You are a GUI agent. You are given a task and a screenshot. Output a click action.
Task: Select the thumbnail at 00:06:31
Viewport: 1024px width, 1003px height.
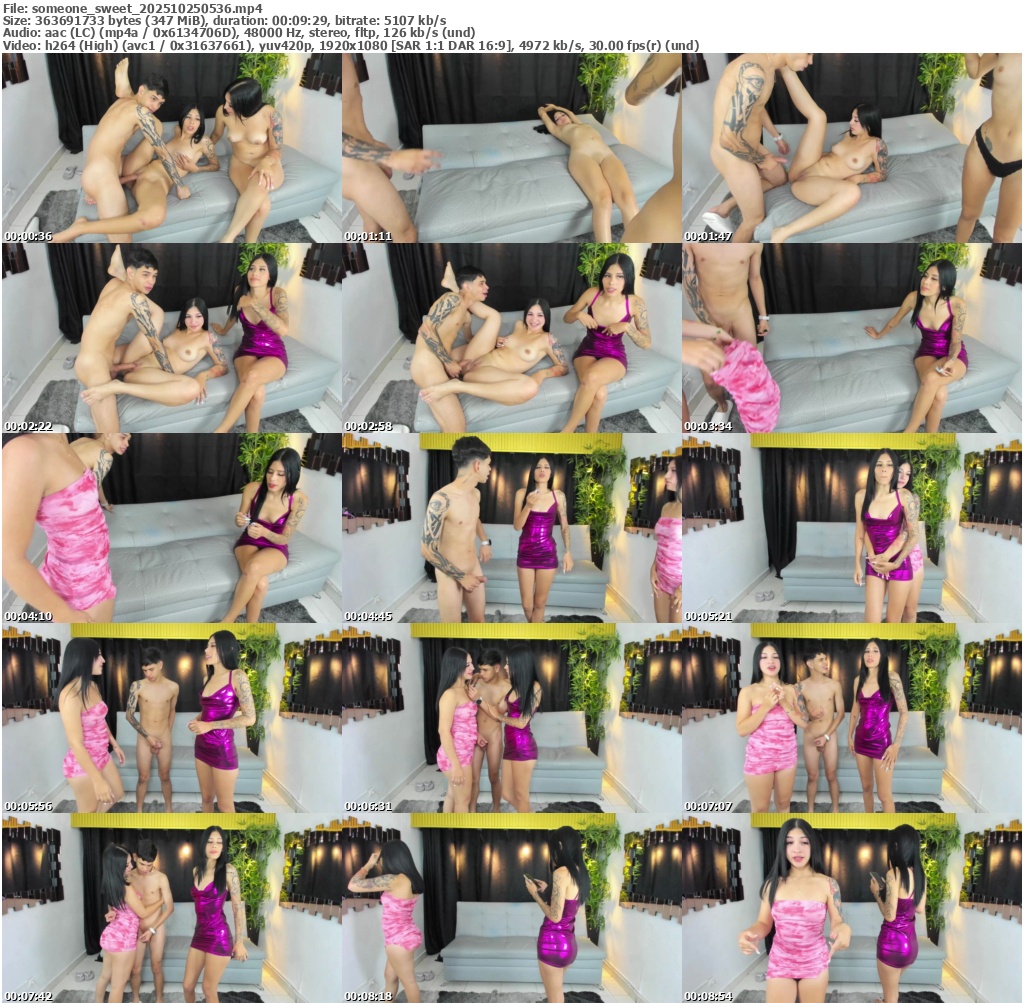point(511,718)
